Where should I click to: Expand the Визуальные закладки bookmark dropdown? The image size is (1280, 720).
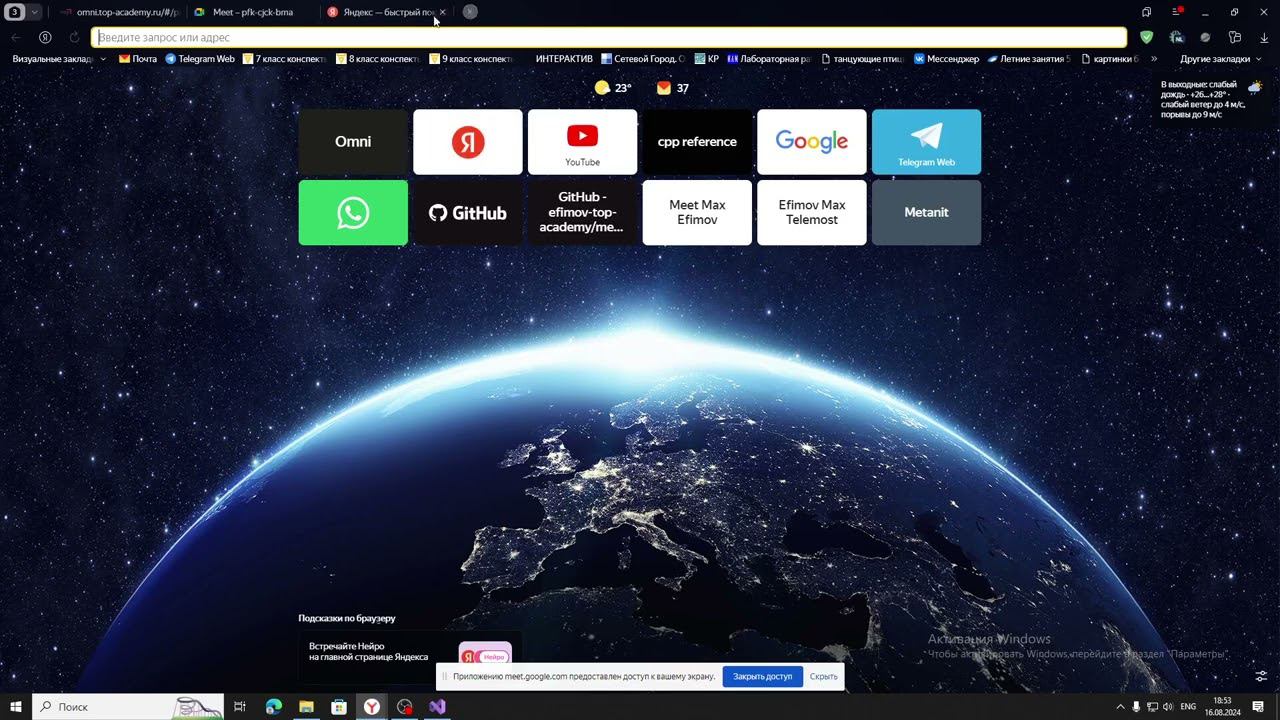(104, 59)
